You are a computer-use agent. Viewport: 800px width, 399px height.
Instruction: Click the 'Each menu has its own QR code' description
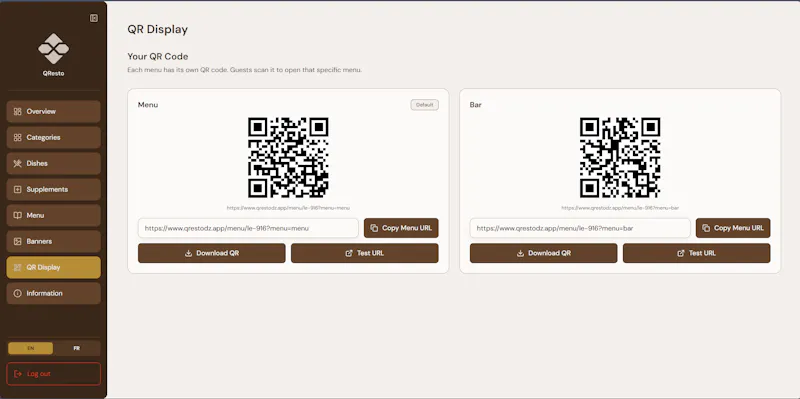(244, 70)
